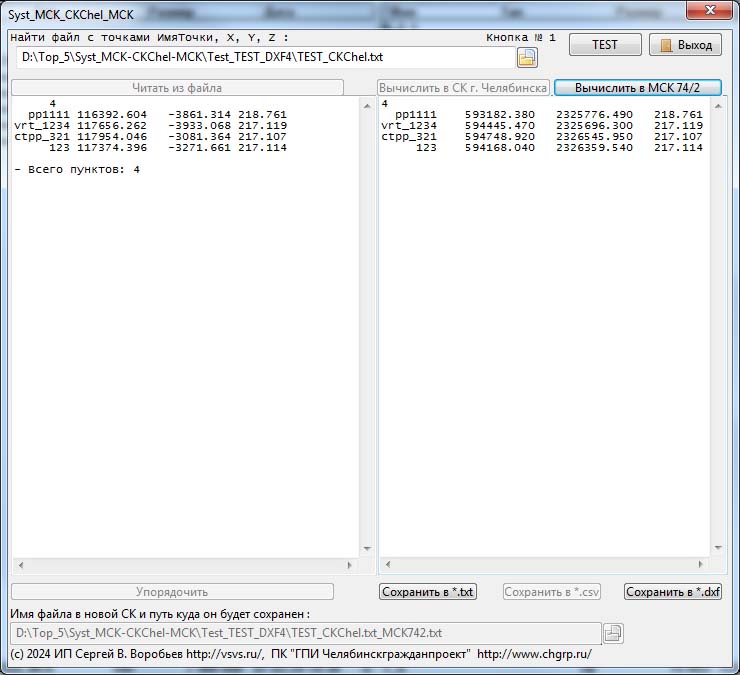Save results with Сохранить в *.txt
Viewport: 740px width, 675px height.
pyautogui.click(x=428, y=592)
